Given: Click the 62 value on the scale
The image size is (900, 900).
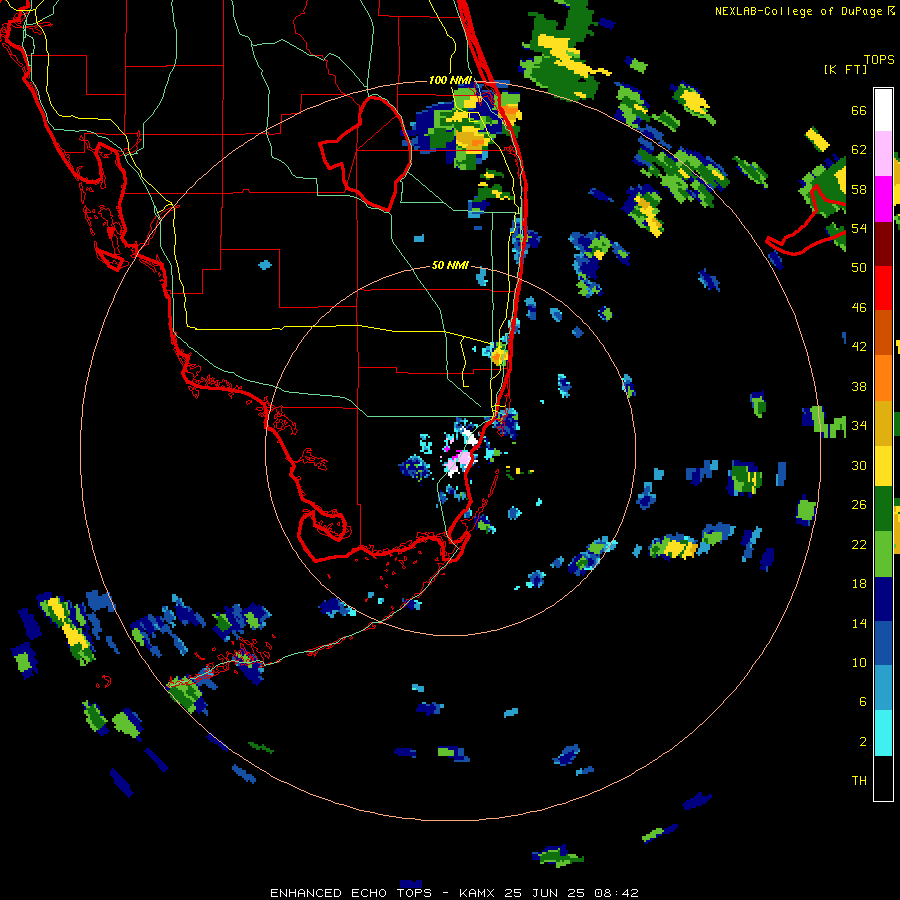Looking at the screenshot, I should (859, 150).
